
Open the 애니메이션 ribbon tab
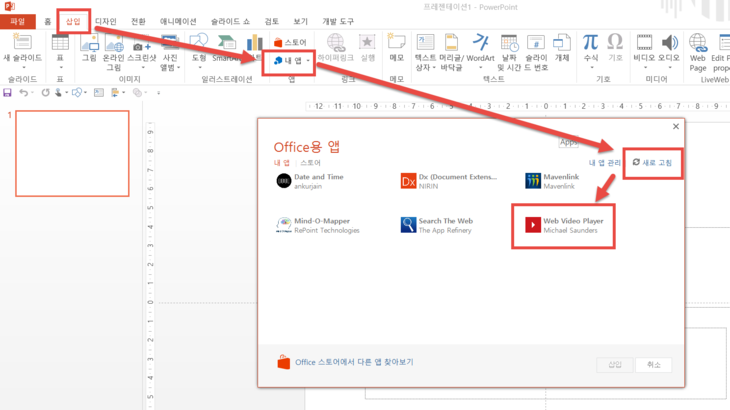(x=178, y=21)
